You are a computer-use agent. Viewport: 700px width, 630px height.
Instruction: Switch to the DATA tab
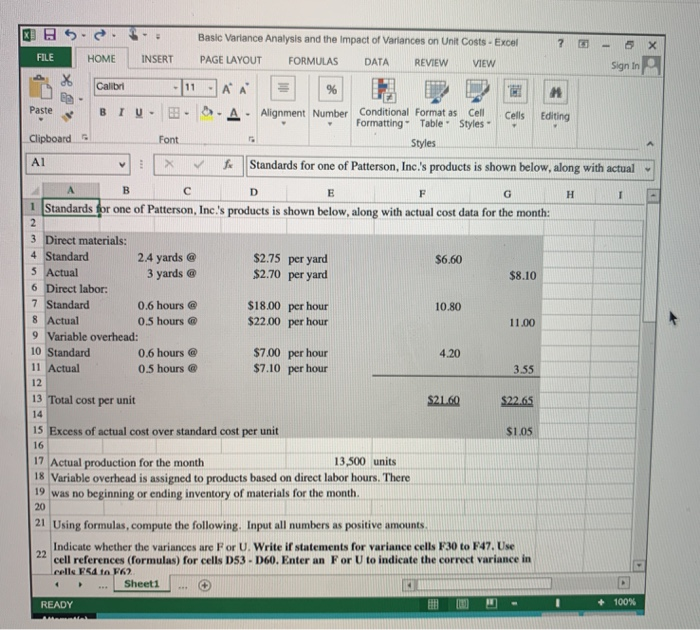pos(376,62)
